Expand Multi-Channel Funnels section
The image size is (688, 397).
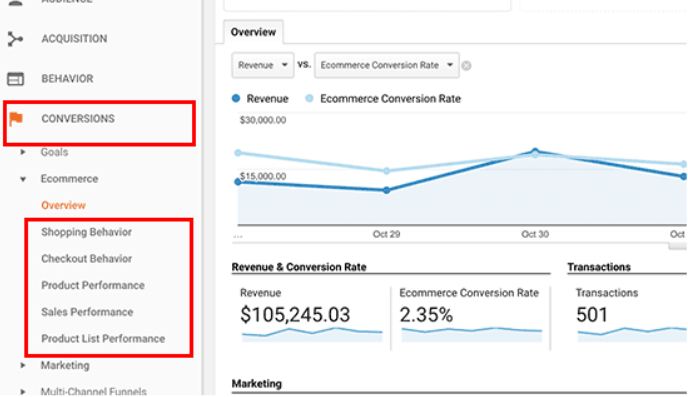point(23,391)
